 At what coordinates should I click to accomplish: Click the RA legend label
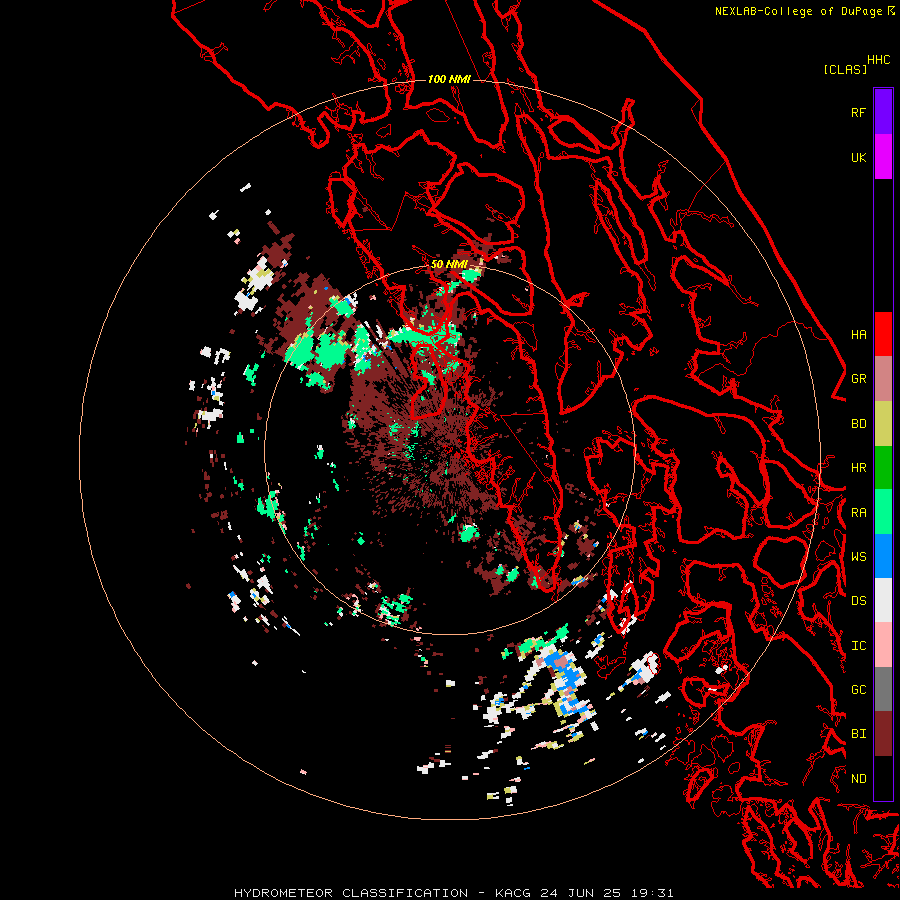tap(858, 513)
